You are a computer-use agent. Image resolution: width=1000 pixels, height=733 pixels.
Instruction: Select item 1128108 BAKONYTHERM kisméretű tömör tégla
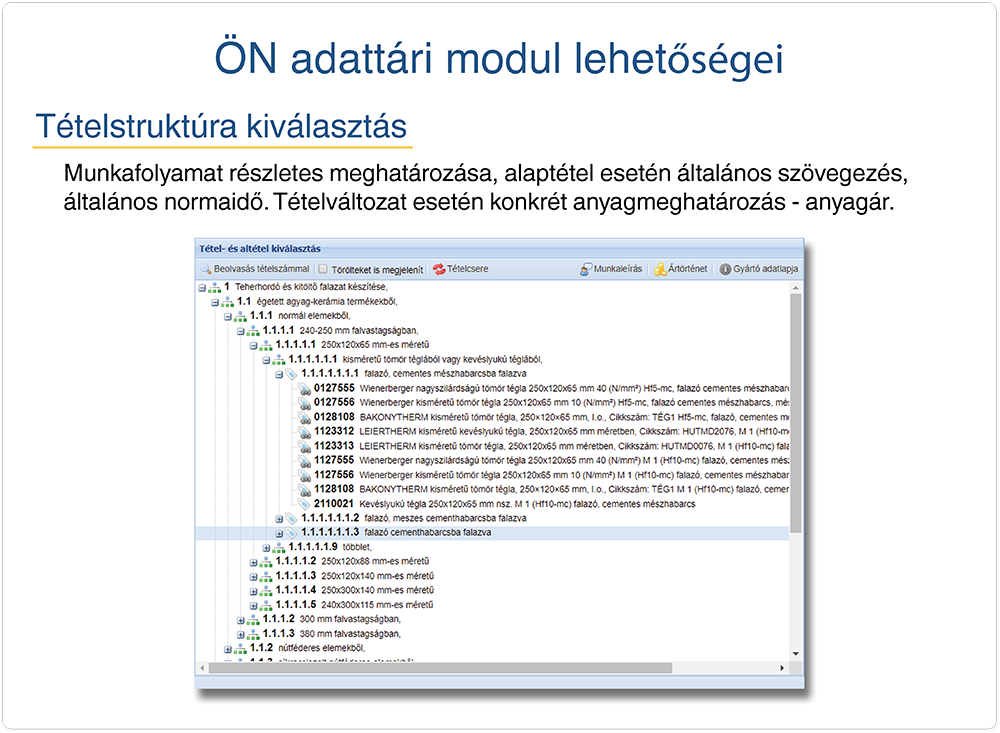tap(551, 489)
